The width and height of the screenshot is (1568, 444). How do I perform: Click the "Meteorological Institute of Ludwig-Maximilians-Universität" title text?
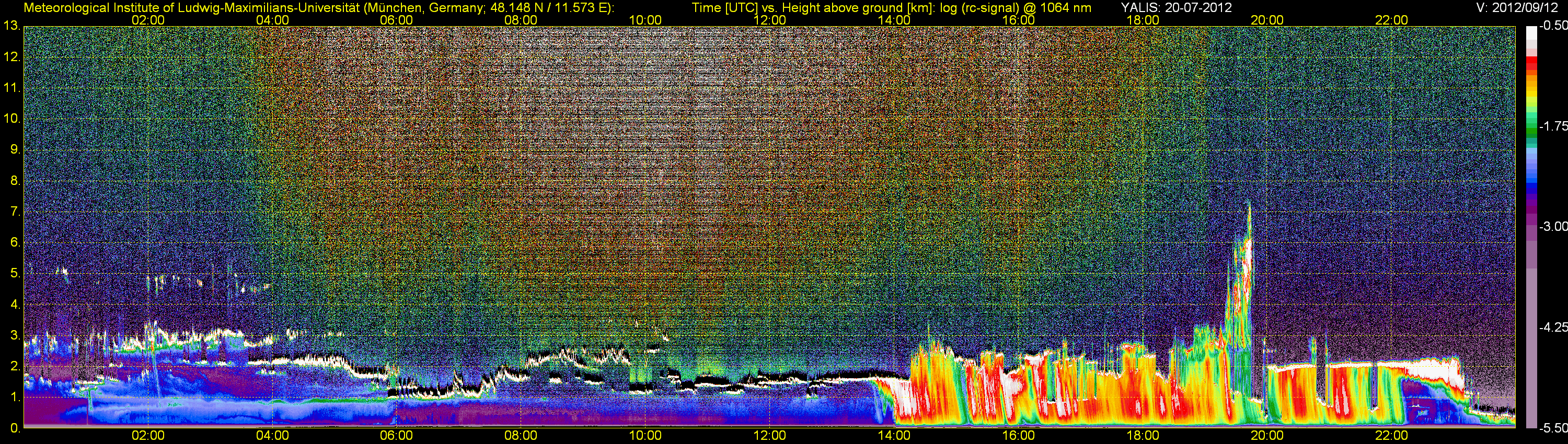coord(192,7)
